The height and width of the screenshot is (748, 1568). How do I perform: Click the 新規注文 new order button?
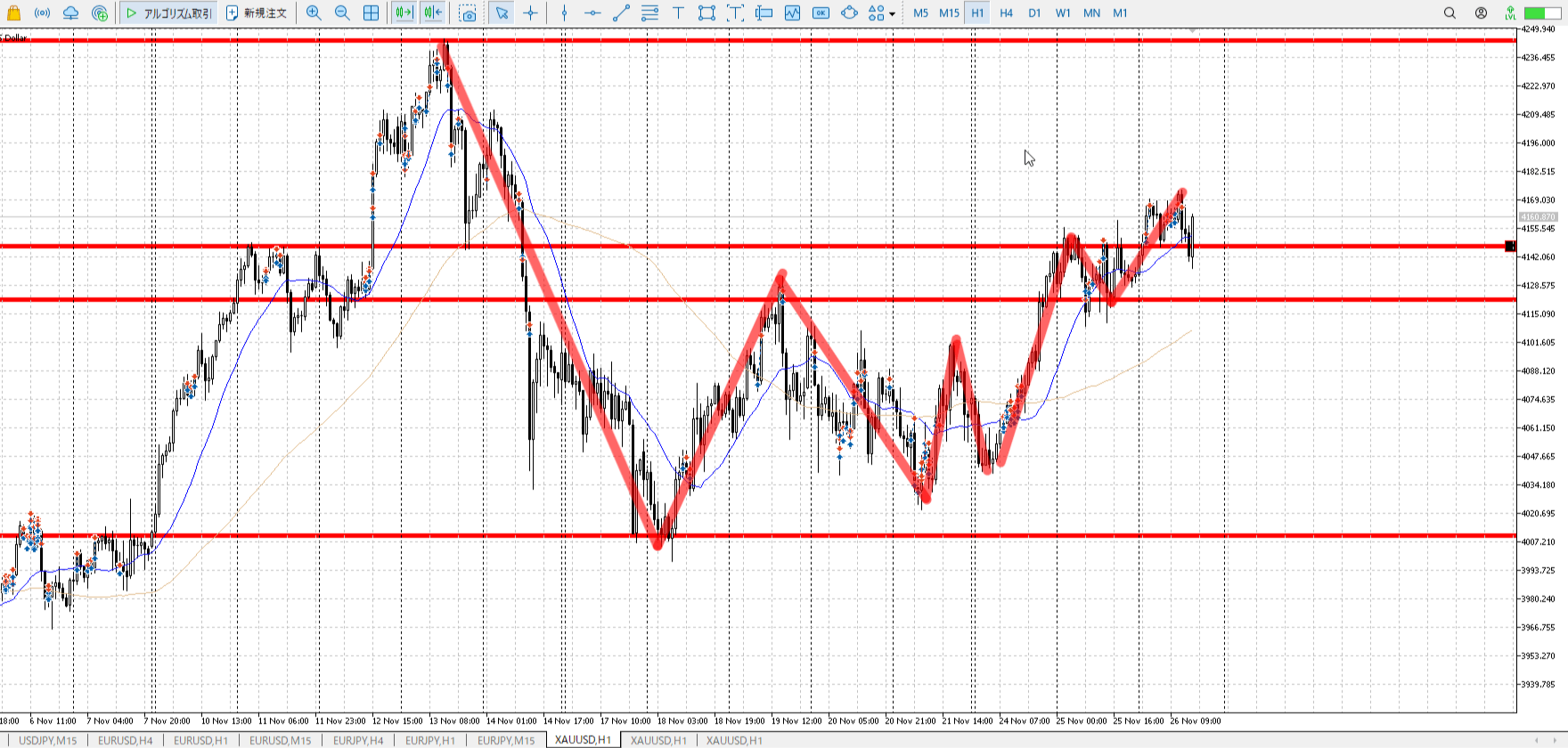click(x=257, y=12)
